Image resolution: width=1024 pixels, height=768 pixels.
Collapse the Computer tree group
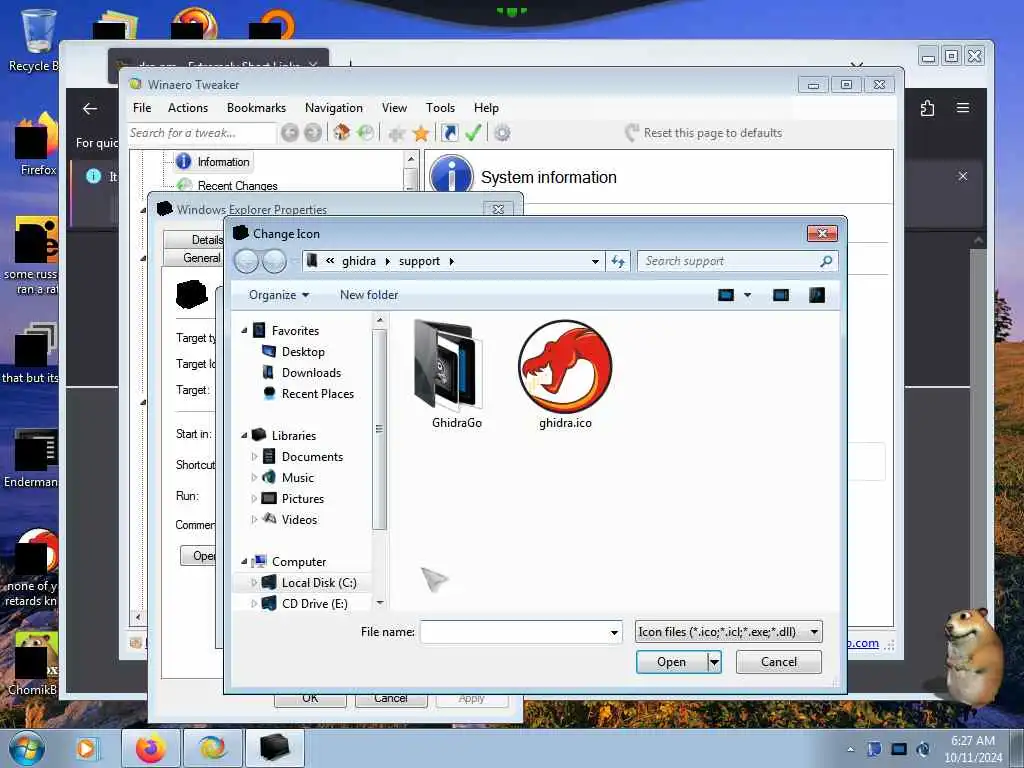pyautogui.click(x=244, y=562)
